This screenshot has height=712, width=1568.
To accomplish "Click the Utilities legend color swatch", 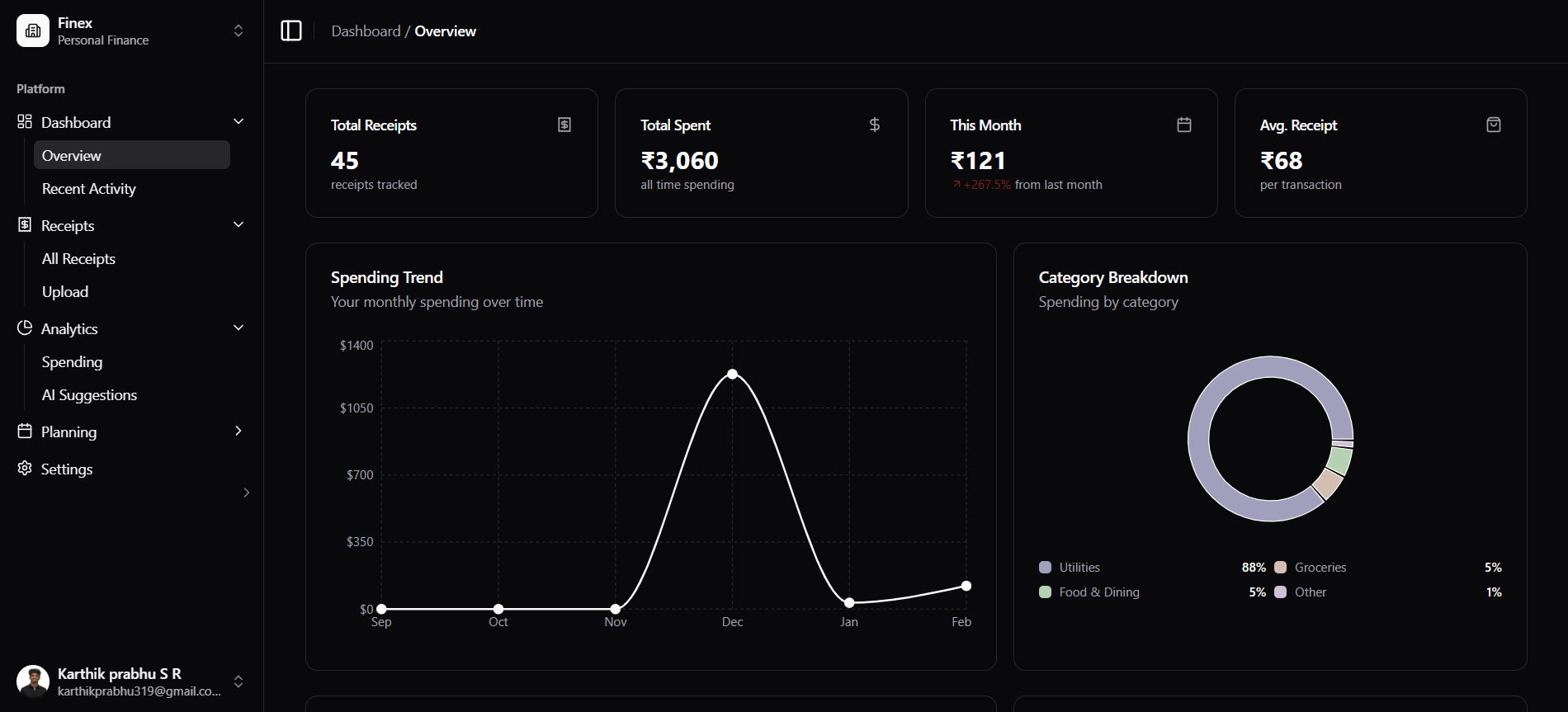I will click(x=1046, y=568).
